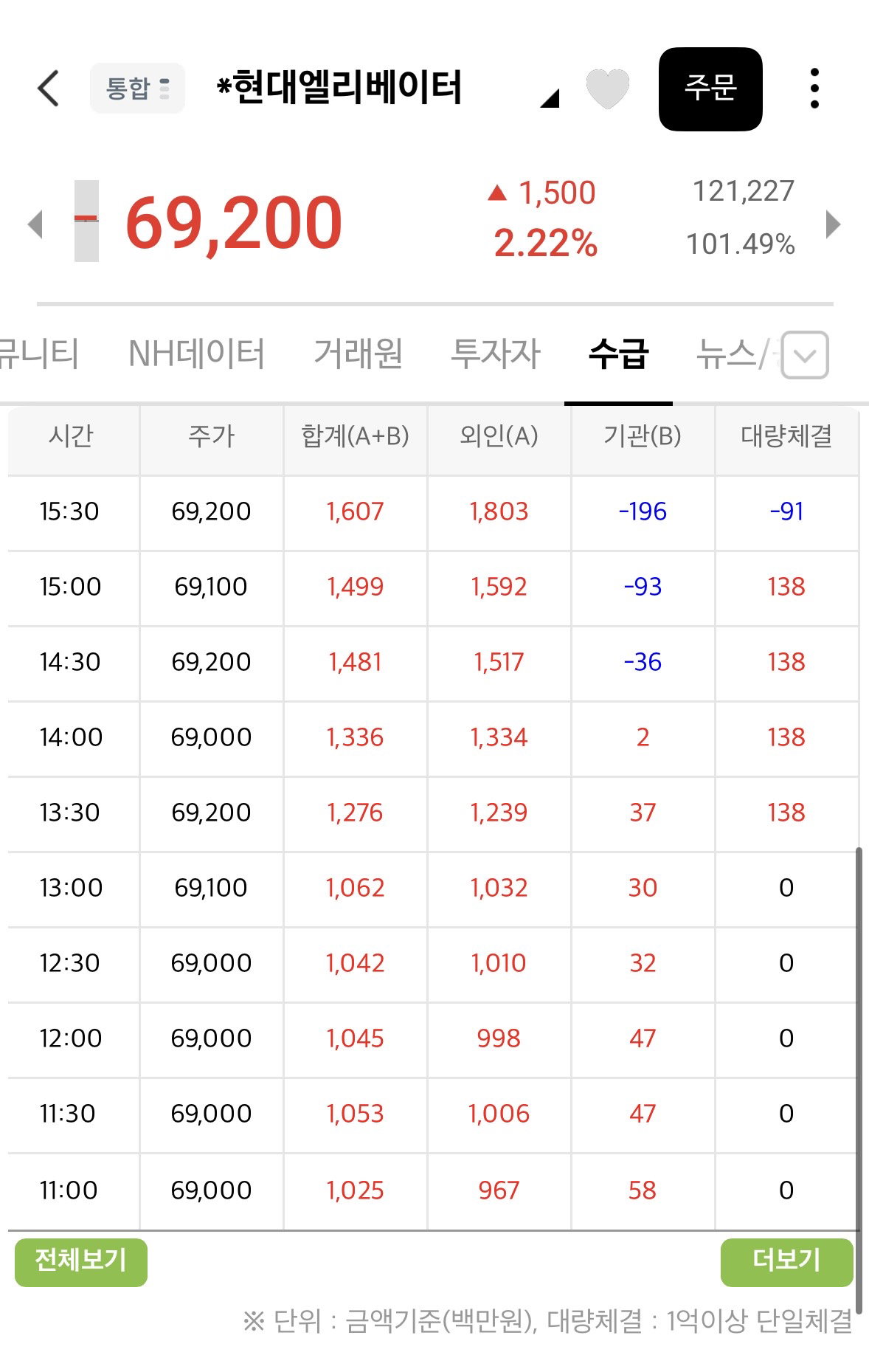The image size is (869, 1372).
Task: Click the 전체보기 button
Action: [81, 1262]
